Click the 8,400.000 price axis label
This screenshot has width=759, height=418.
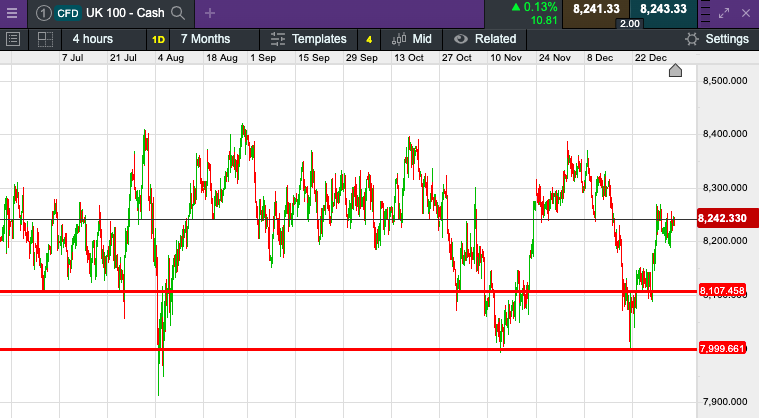click(725, 134)
